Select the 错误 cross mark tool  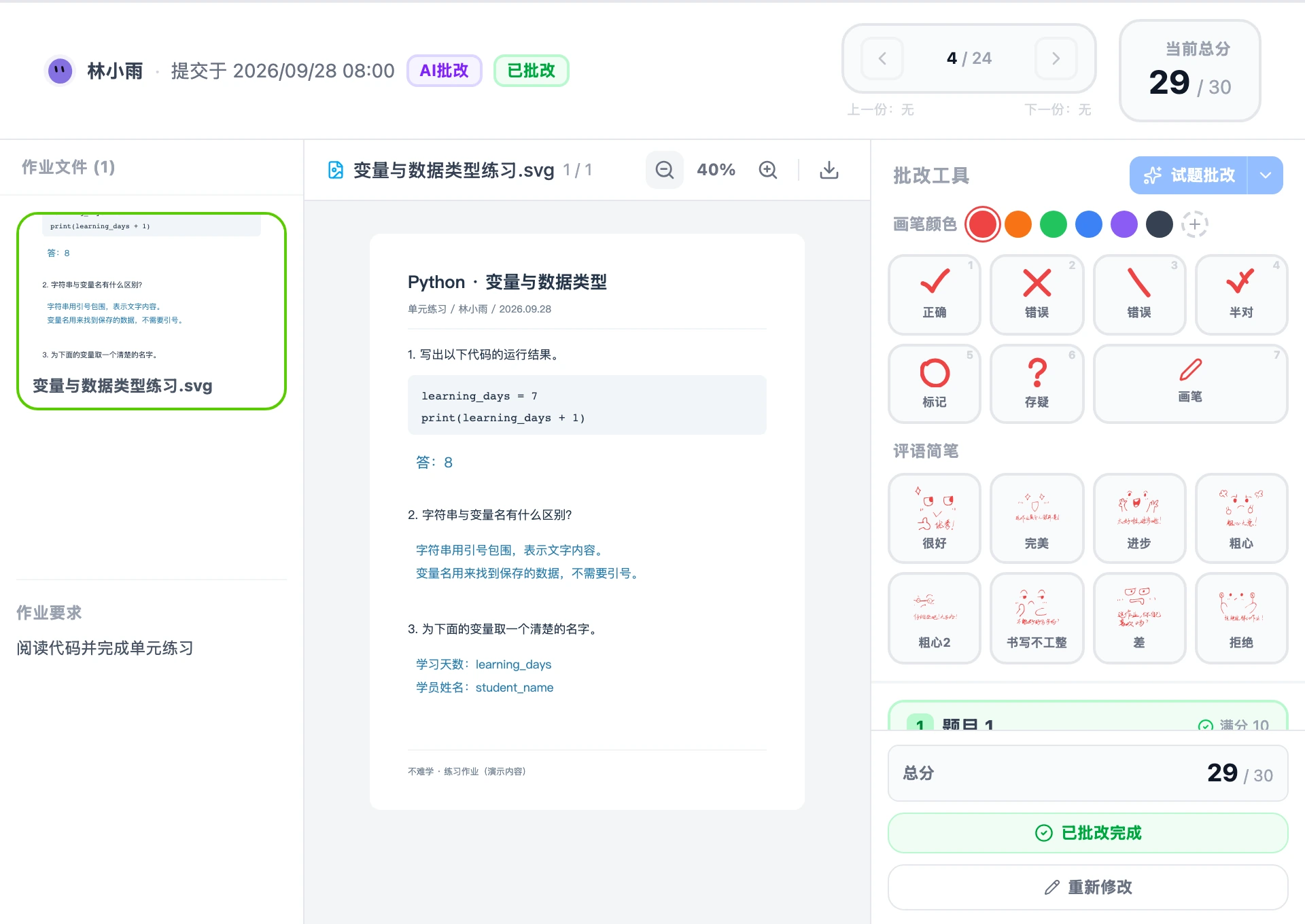pos(1037,295)
